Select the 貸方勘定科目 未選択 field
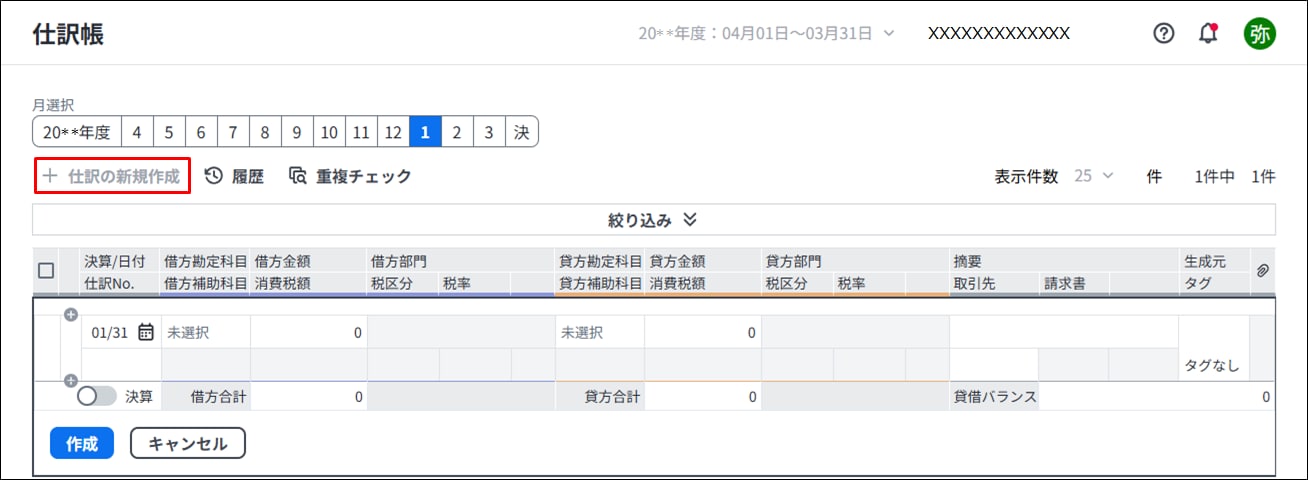1308x480 pixels. (599, 332)
